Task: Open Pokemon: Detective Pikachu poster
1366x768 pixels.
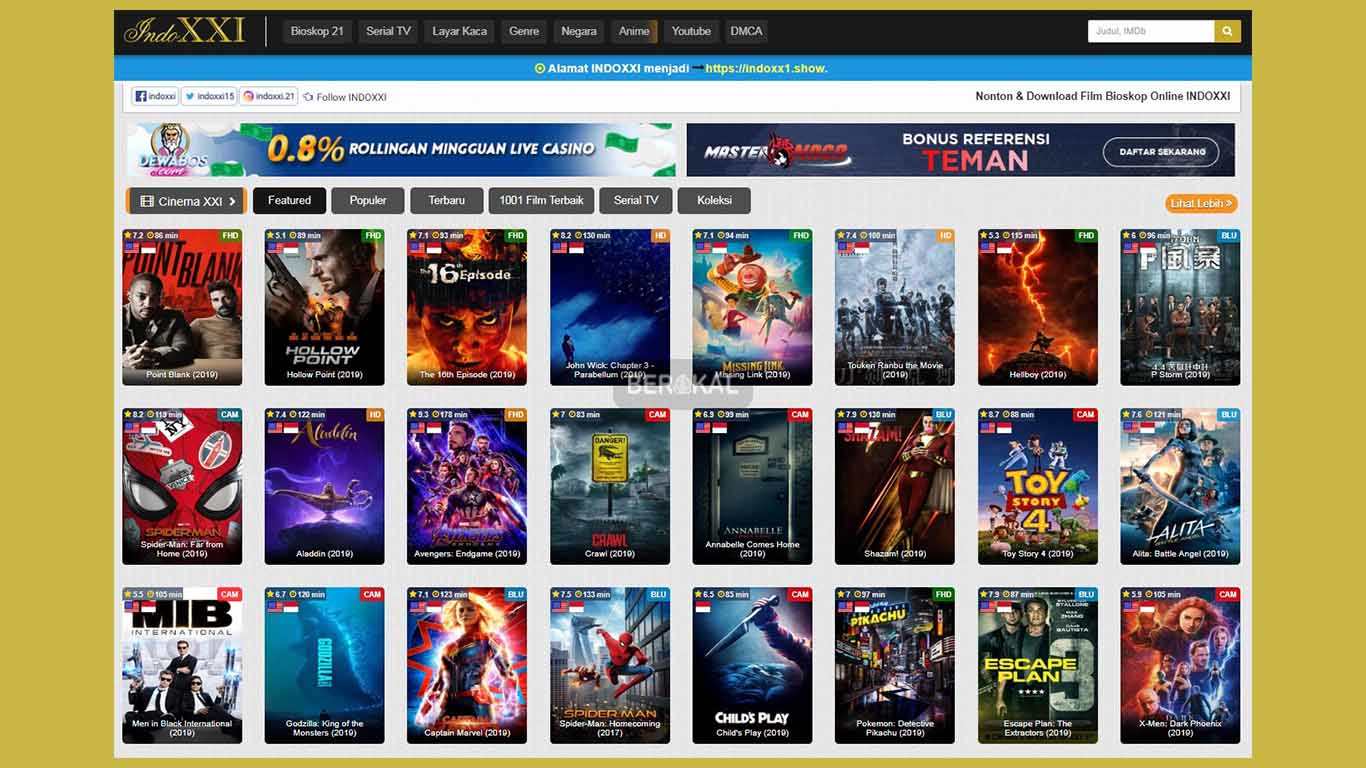Action: pos(895,665)
